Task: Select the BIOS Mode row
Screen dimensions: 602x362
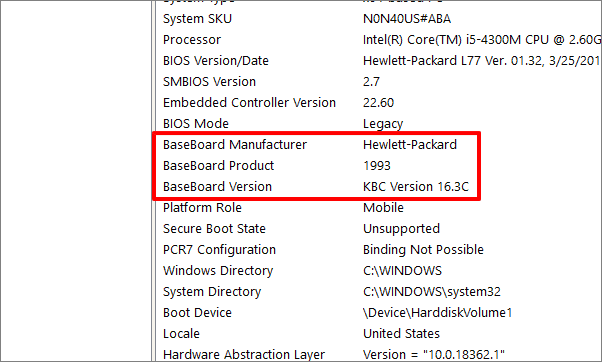Action: click(x=379, y=124)
